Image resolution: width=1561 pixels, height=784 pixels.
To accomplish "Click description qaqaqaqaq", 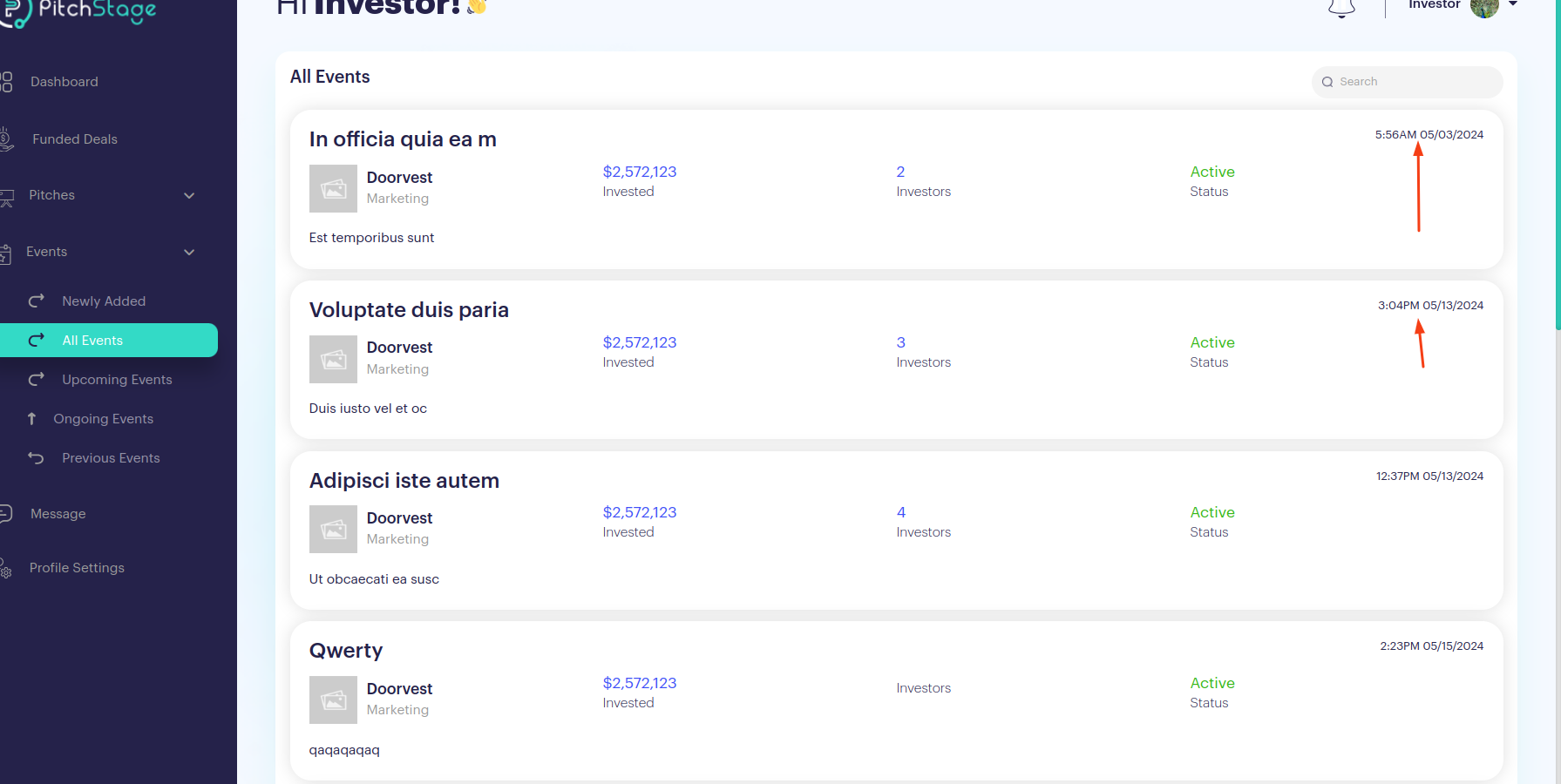I will point(344,750).
